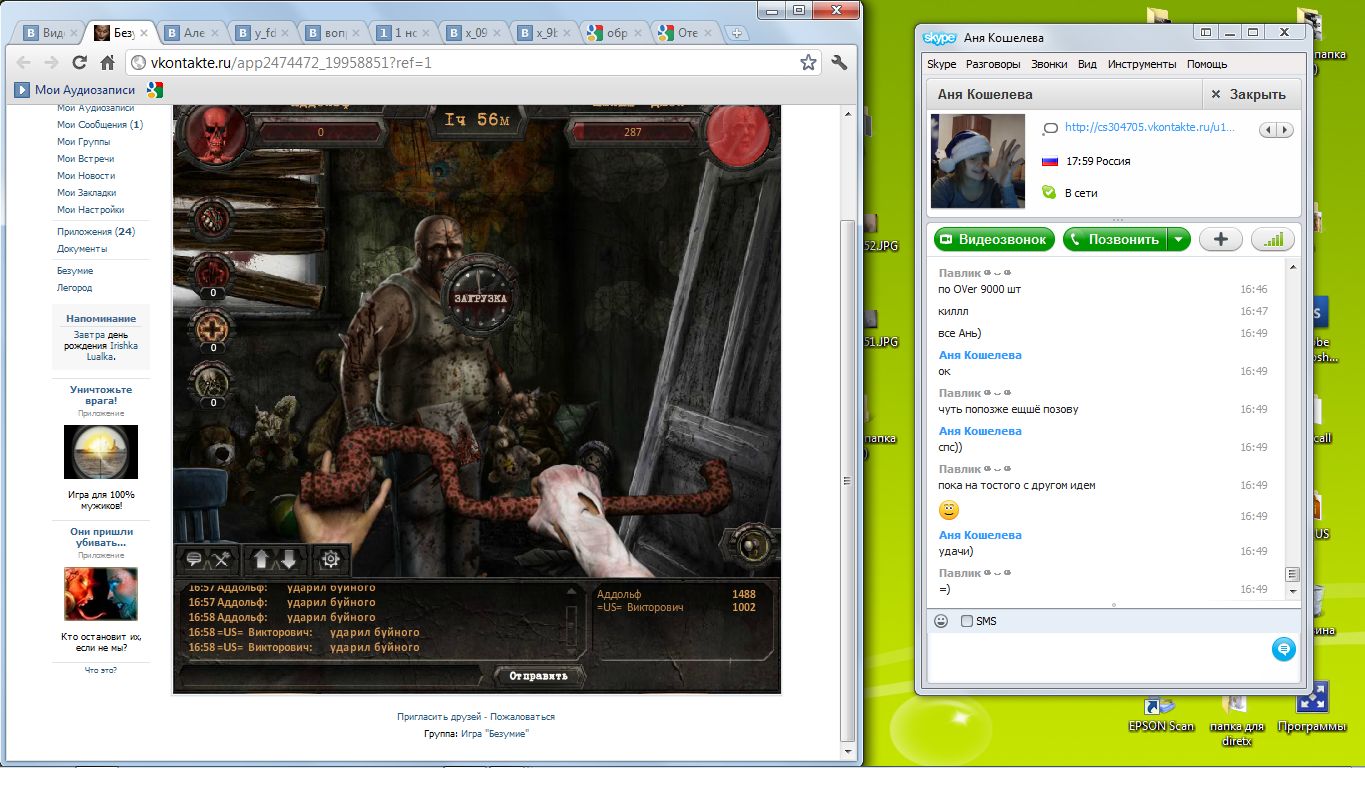The width and height of the screenshot is (1365, 788).
Task: Open папка для diretx desktop folder
Action: point(1237,718)
